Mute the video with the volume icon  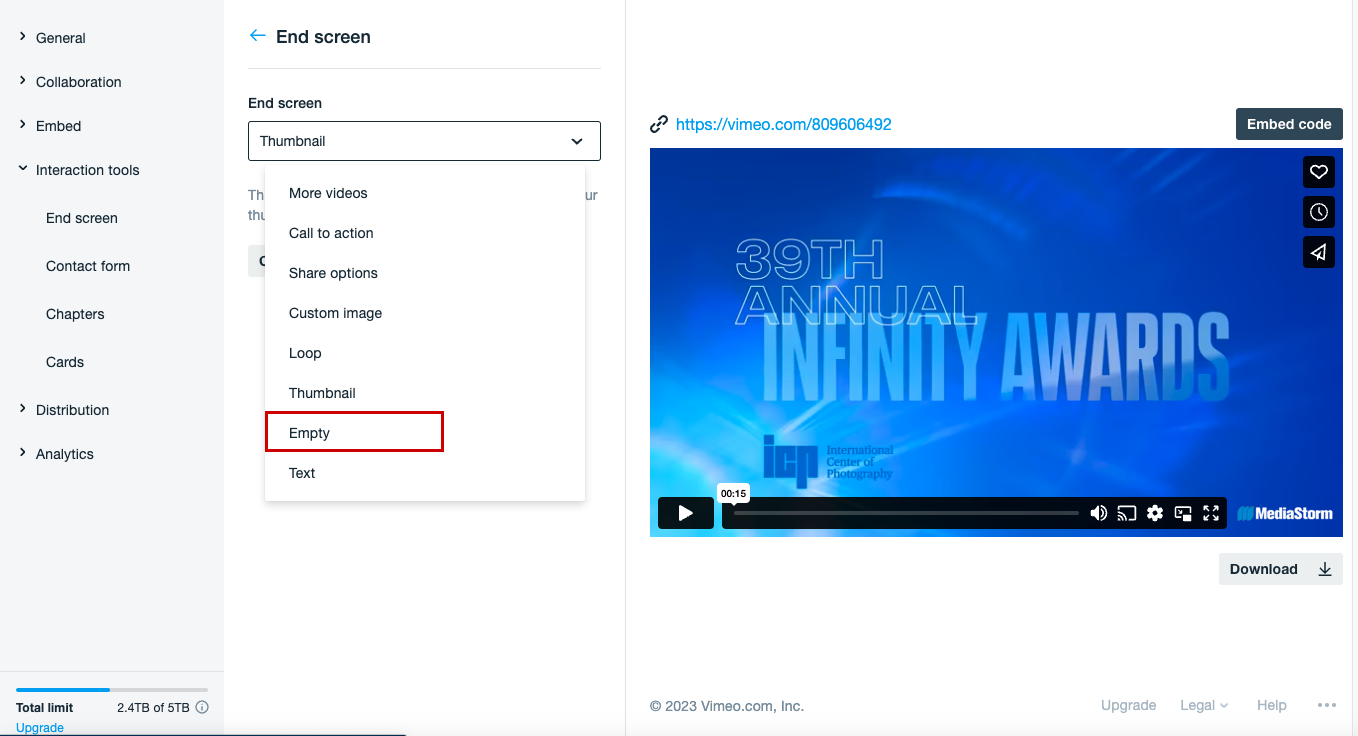(1098, 512)
